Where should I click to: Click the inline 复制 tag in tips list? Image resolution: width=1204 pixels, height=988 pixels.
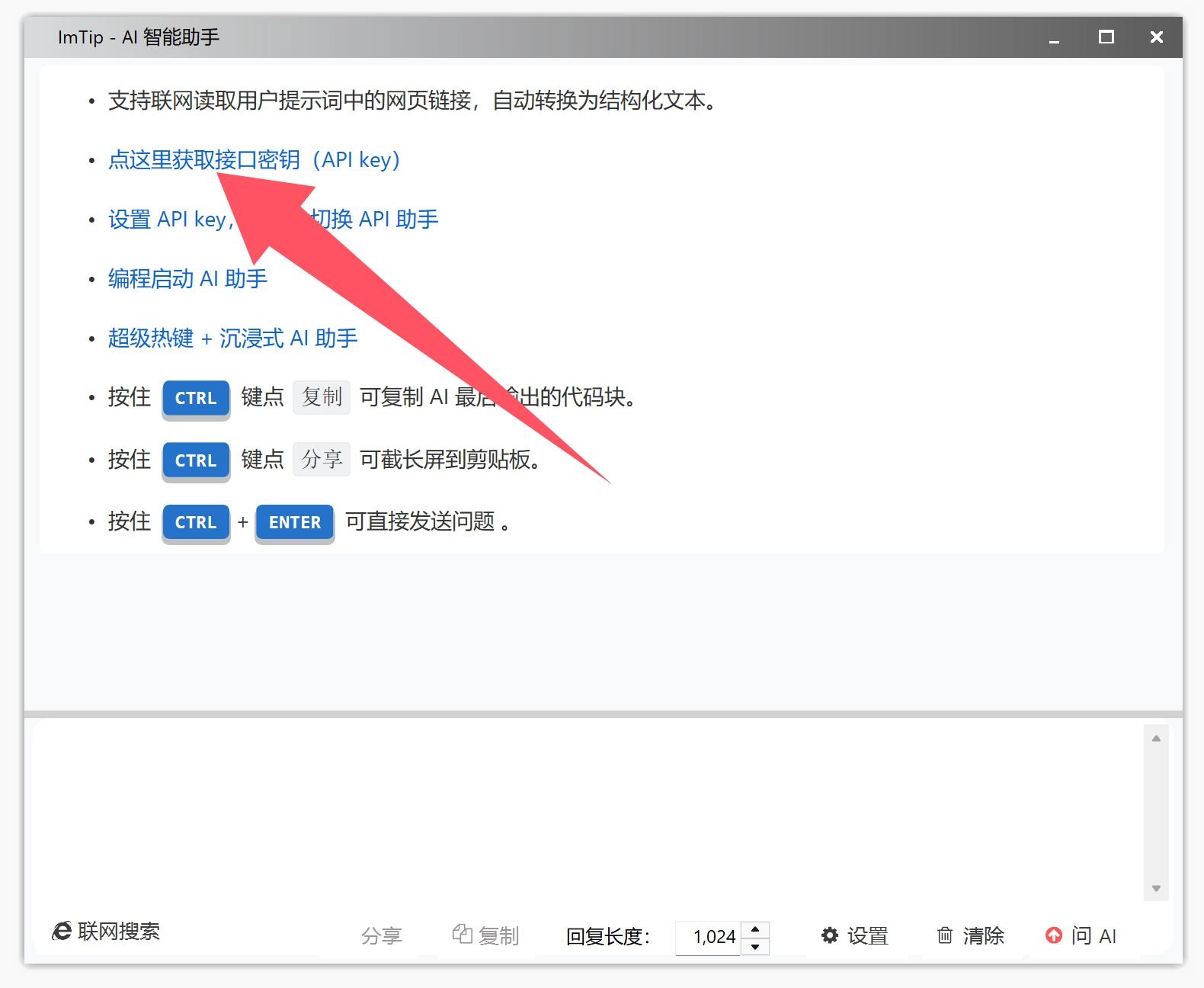[322, 397]
